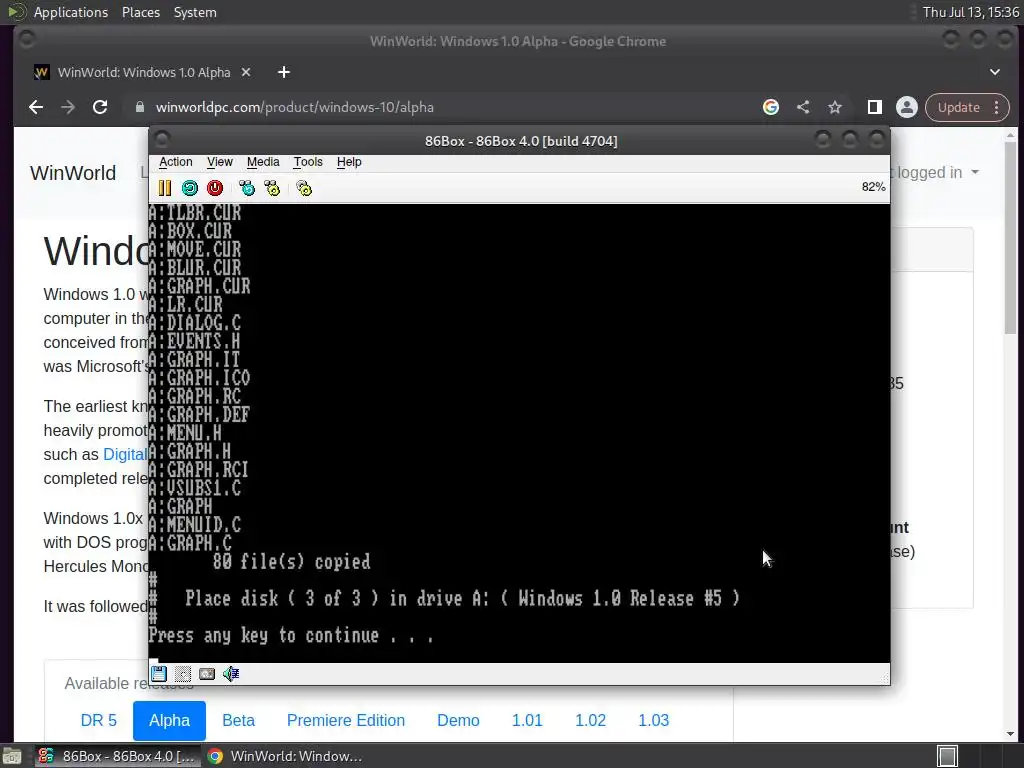Follow the Digital hyperlink in article

click(x=125, y=455)
